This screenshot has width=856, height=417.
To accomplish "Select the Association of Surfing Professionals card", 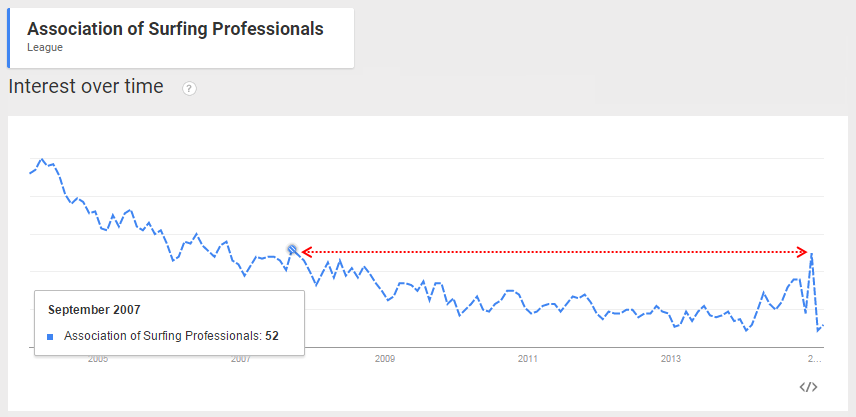I will [x=181, y=38].
